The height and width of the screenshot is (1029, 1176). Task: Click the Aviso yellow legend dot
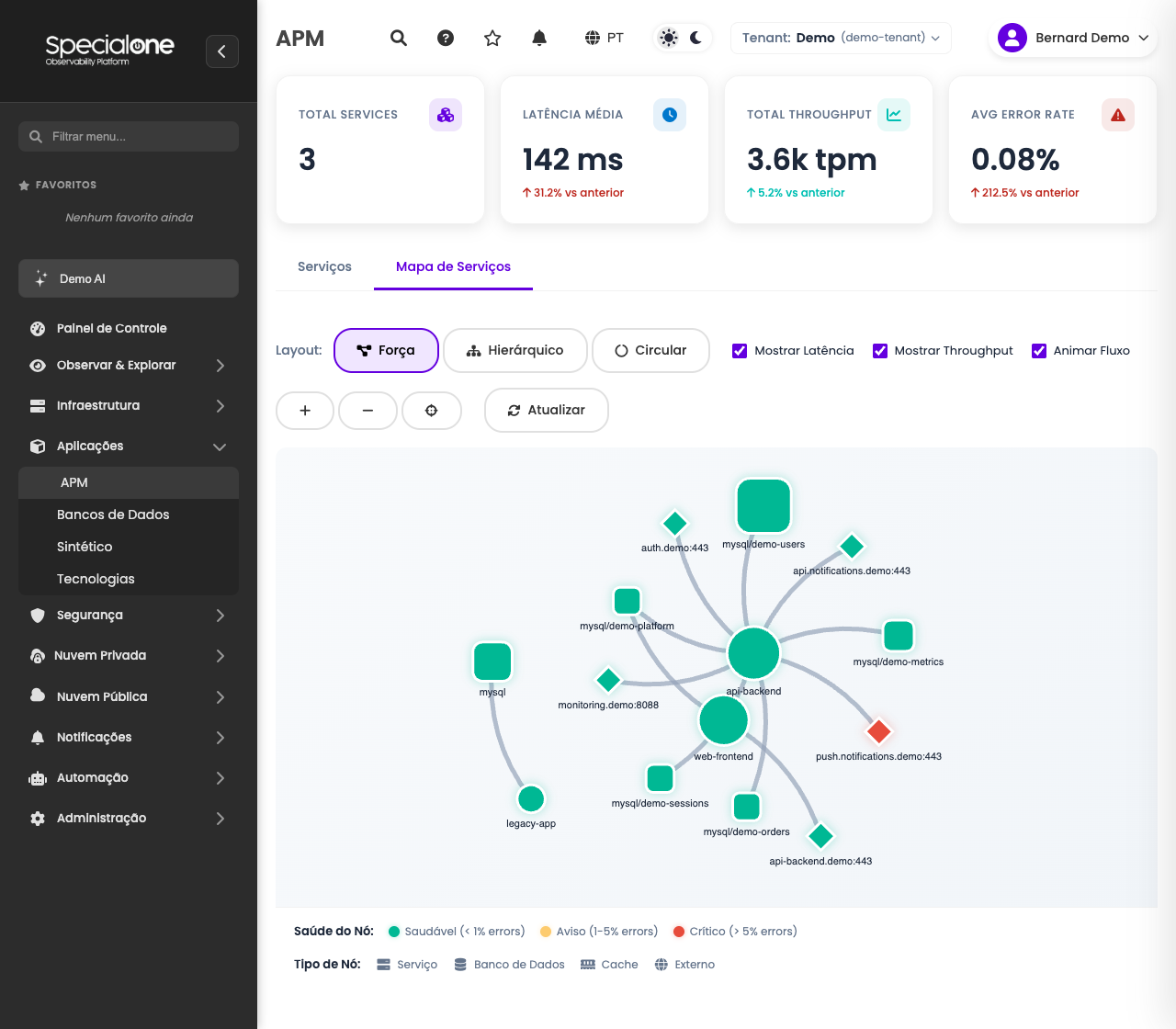(x=546, y=932)
